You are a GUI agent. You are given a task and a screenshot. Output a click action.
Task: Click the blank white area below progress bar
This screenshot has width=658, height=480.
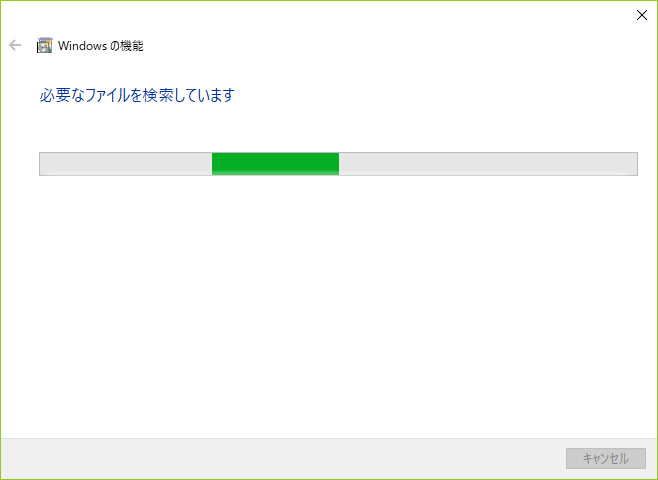click(329, 306)
